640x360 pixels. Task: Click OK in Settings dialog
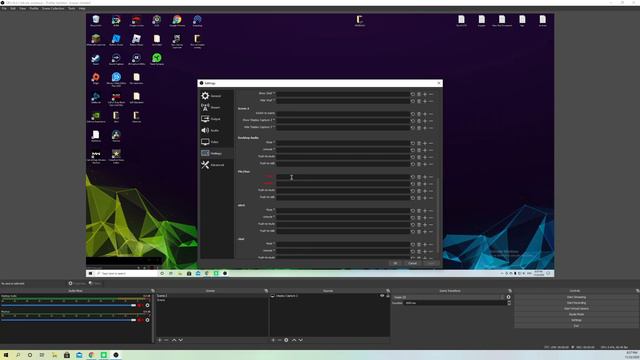point(395,263)
